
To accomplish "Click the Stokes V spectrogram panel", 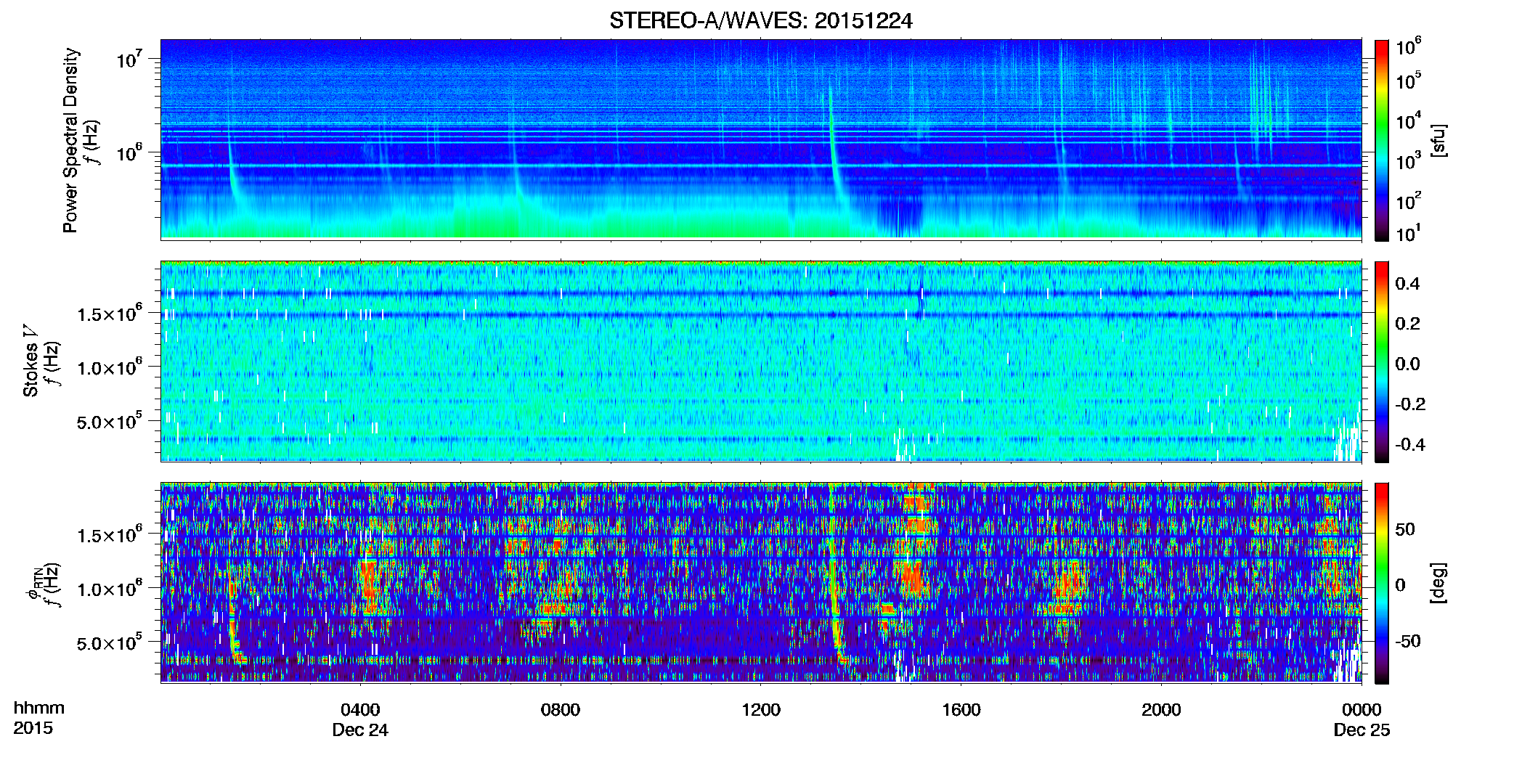I will pyautogui.click(x=761, y=361).
